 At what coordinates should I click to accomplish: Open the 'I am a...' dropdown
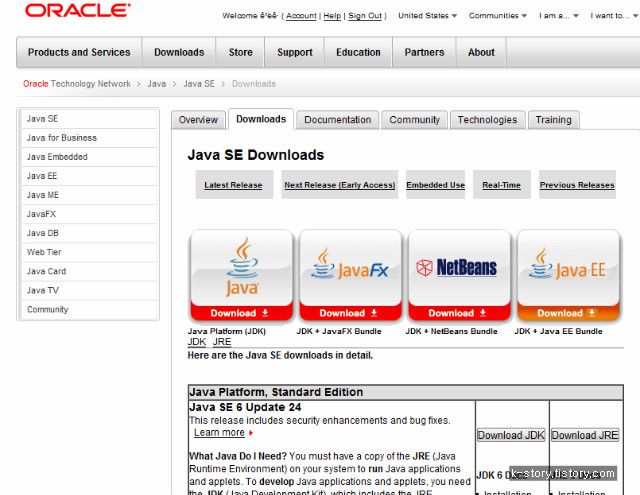pos(558,16)
